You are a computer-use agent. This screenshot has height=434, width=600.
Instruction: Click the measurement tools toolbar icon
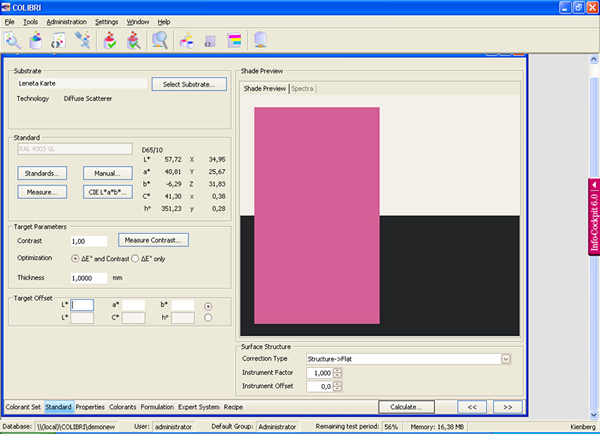[x=84, y=41]
